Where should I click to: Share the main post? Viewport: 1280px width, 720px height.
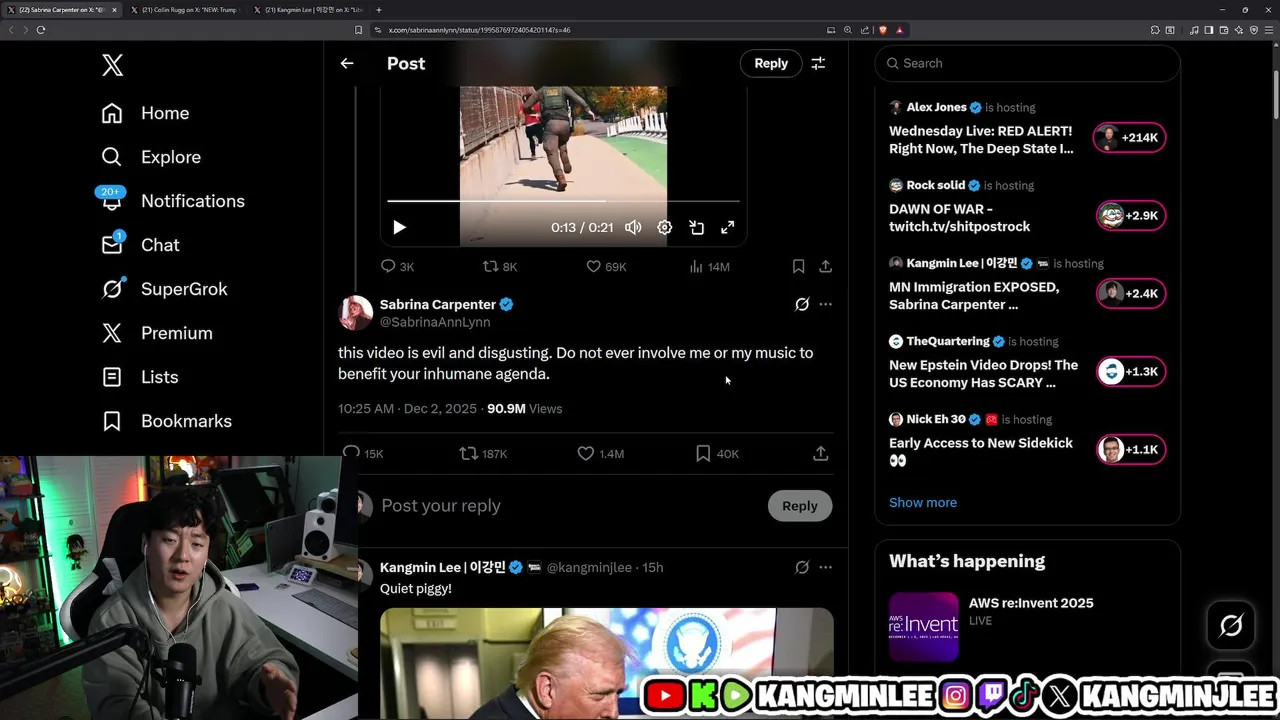pos(820,454)
